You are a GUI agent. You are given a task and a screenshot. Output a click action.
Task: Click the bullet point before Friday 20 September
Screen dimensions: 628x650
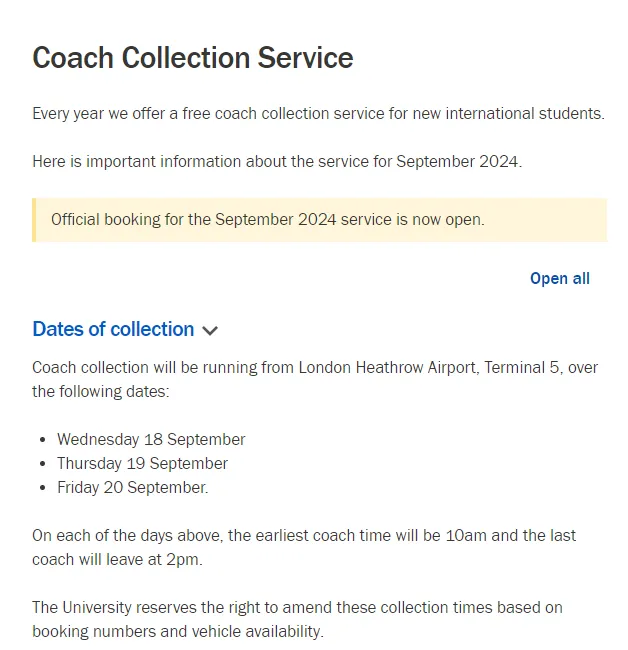tap(42, 488)
